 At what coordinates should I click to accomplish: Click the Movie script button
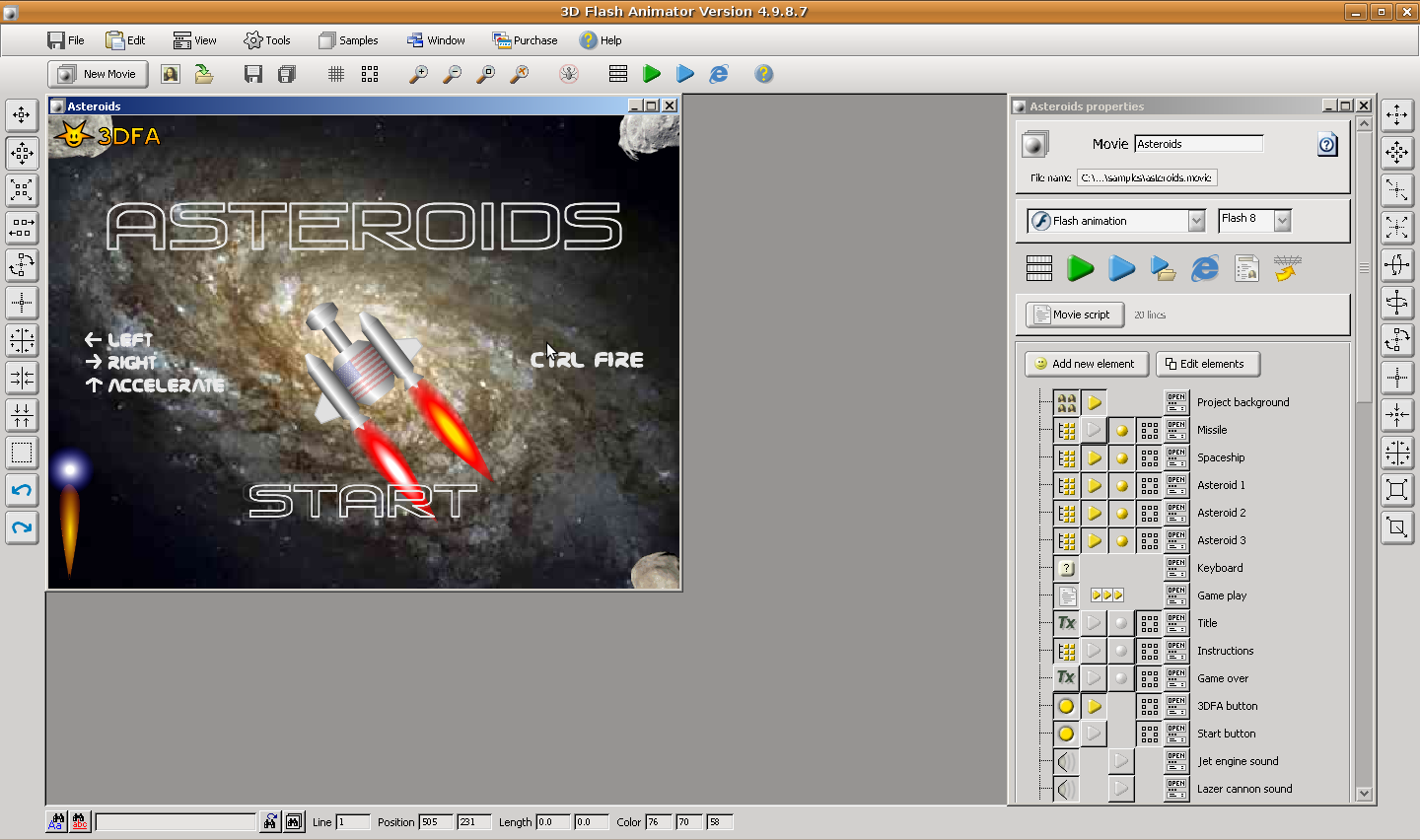pos(1075,315)
